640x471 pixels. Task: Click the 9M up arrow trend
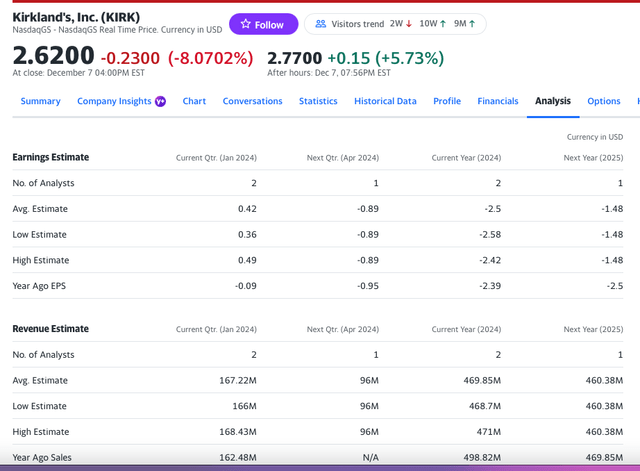click(x=464, y=24)
